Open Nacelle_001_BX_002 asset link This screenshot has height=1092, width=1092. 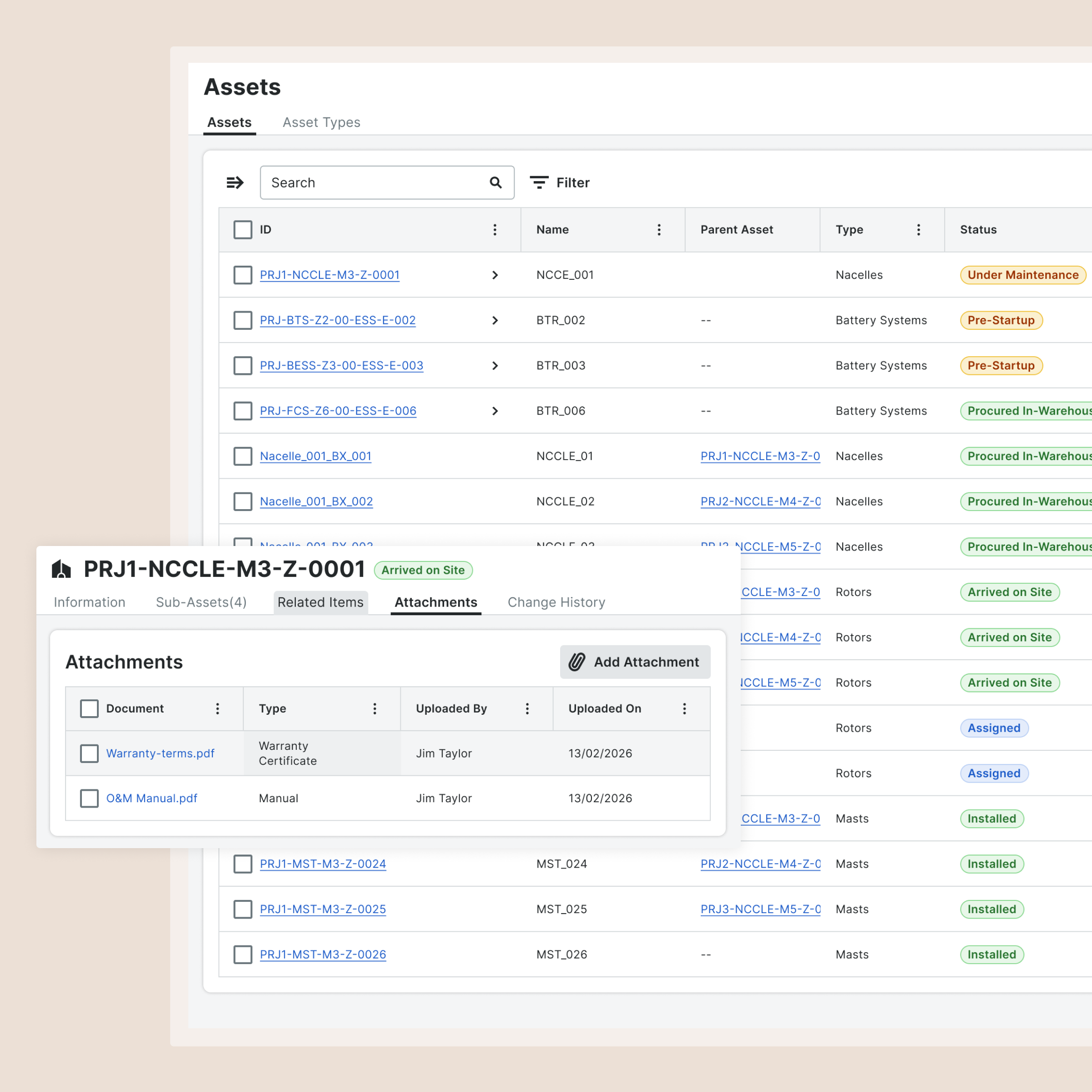coord(317,501)
